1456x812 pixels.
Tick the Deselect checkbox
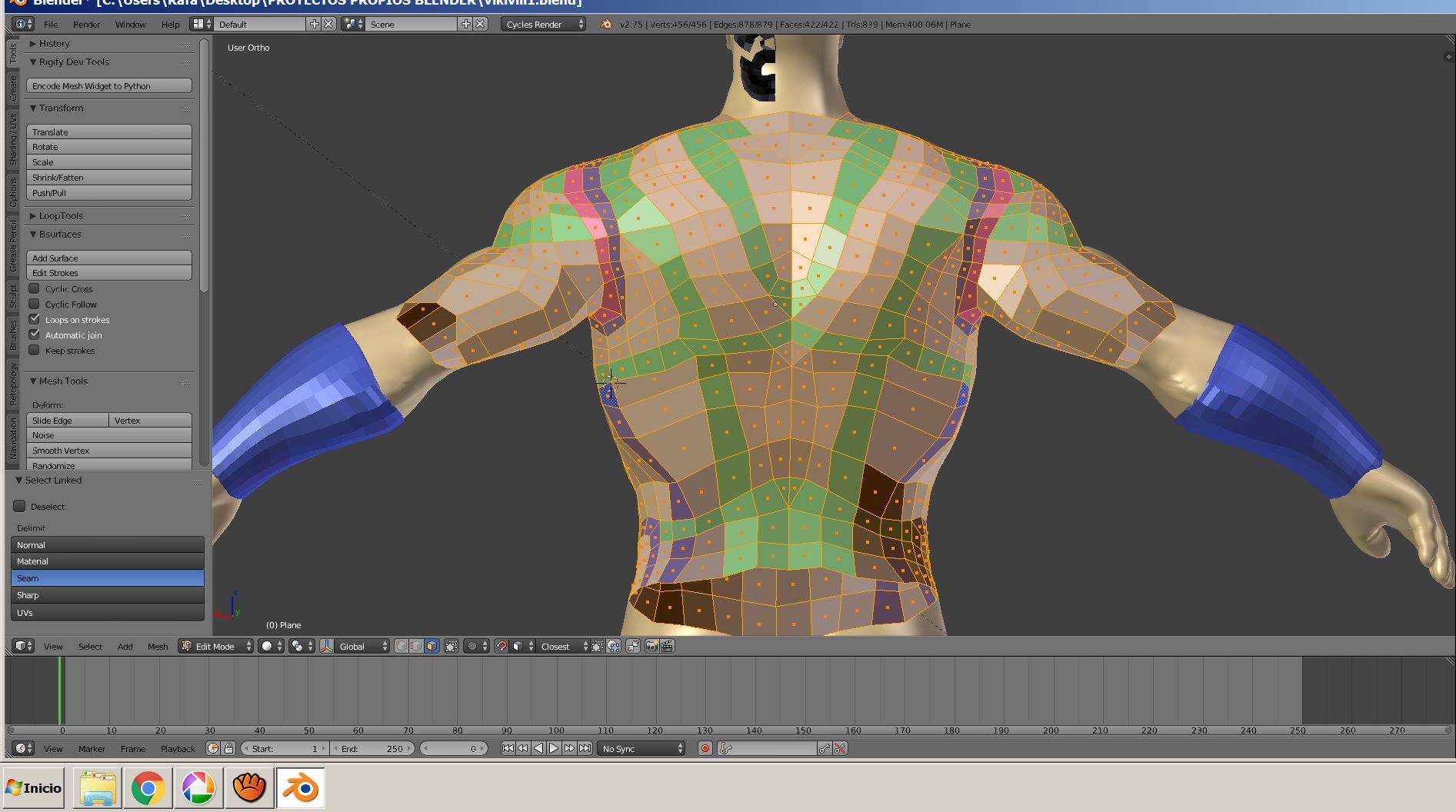pyautogui.click(x=20, y=506)
